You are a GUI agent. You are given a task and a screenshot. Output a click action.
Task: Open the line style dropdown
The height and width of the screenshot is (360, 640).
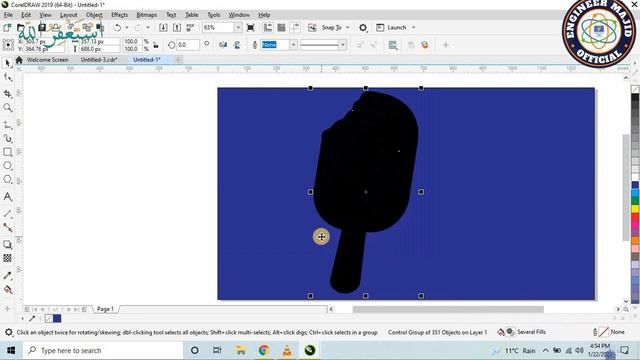(343, 45)
